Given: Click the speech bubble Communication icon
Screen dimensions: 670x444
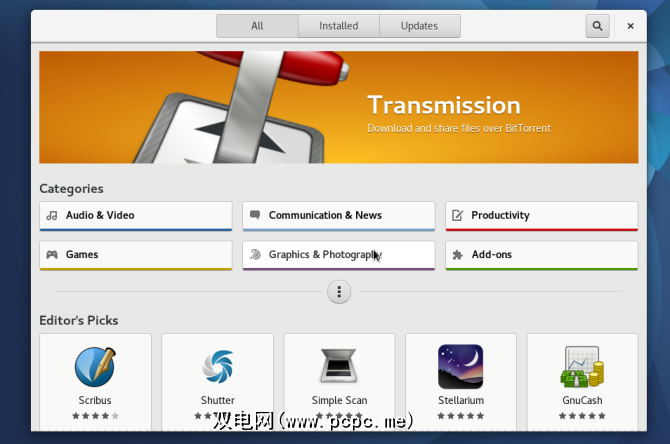Looking at the screenshot, I should tap(255, 215).
